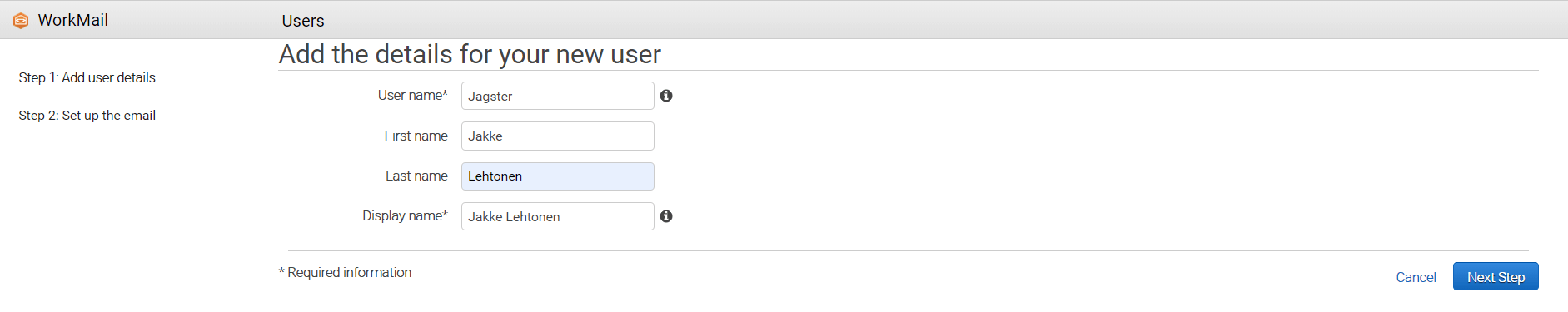The image size is (1568, 312).
Task: Open the info icon beside User name
Action: tap(666, 96)
